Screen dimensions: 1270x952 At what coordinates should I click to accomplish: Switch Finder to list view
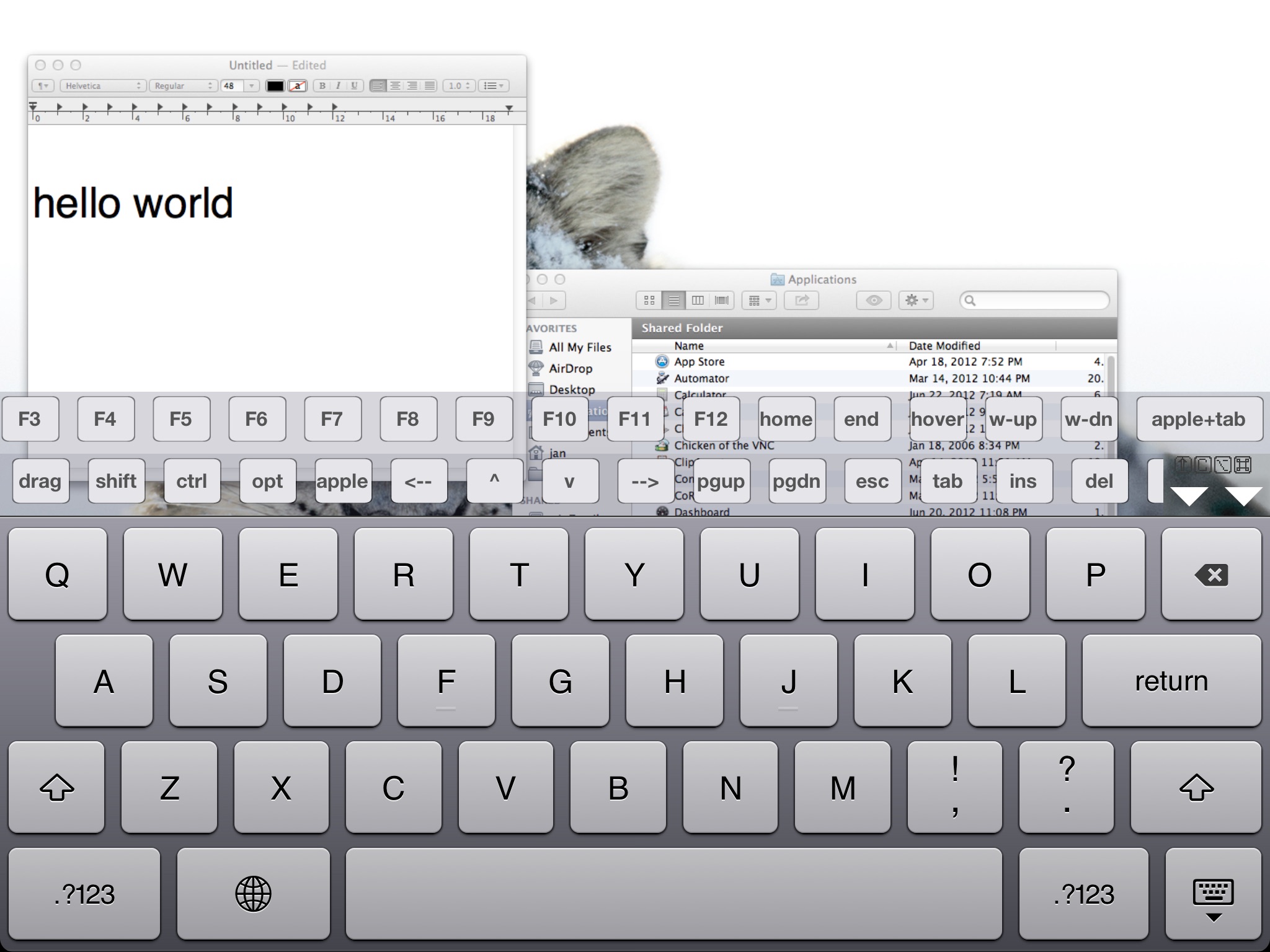click(673, 301)
